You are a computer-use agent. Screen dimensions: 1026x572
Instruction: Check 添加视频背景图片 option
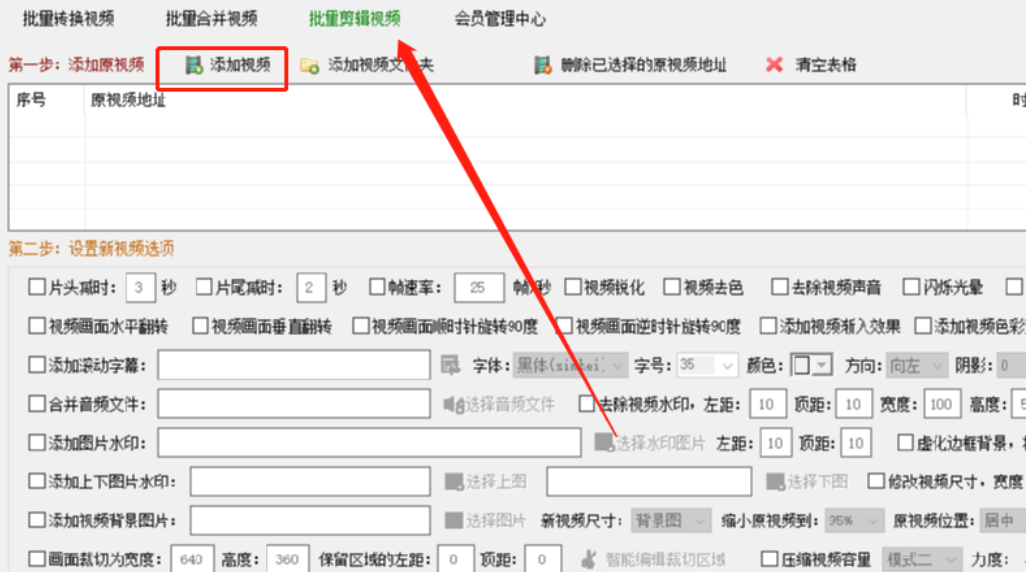(x=37, y=520)
